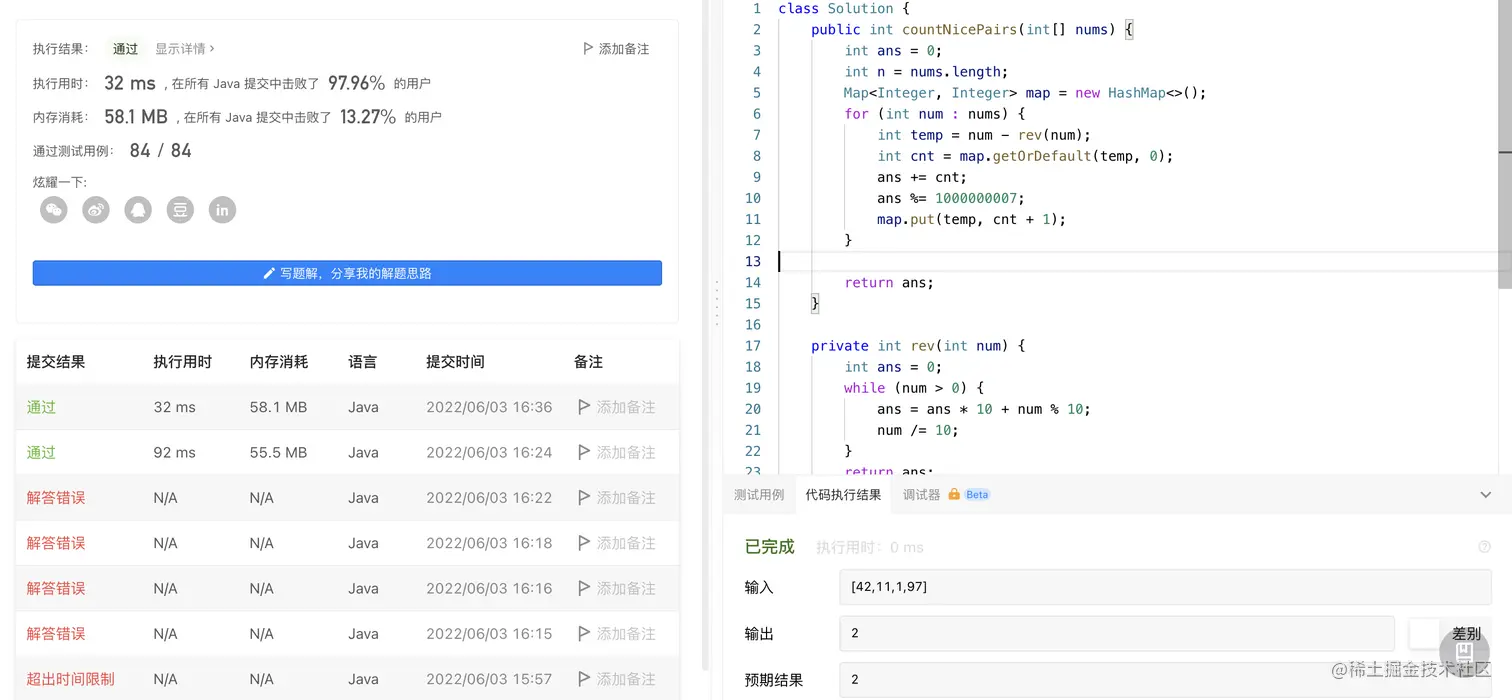Image resolution: width=1512 pixels, height=700 pixels.
Task: Open 解答错误 submission from 16:15
Action: tap(56, 633)
